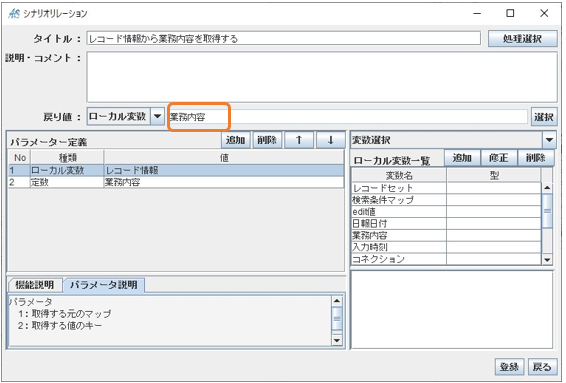The image size is (566, 383).
Task: Close the シナリオリレーション window
Action: 544,13
